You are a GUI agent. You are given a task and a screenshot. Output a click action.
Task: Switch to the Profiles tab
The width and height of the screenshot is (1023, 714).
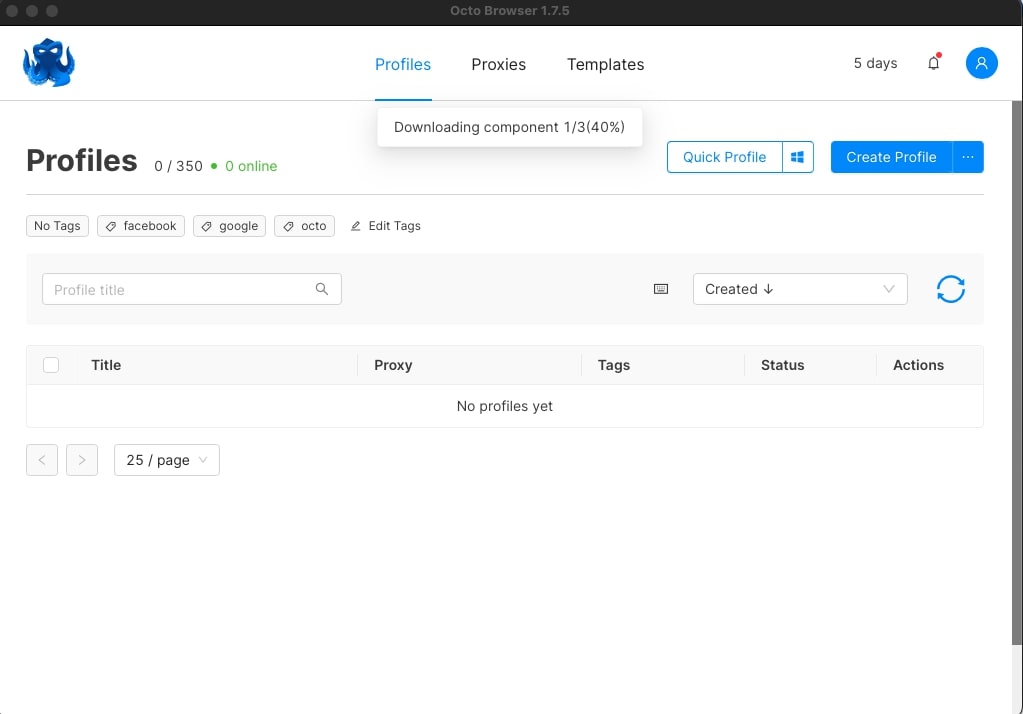click(403, 64)
